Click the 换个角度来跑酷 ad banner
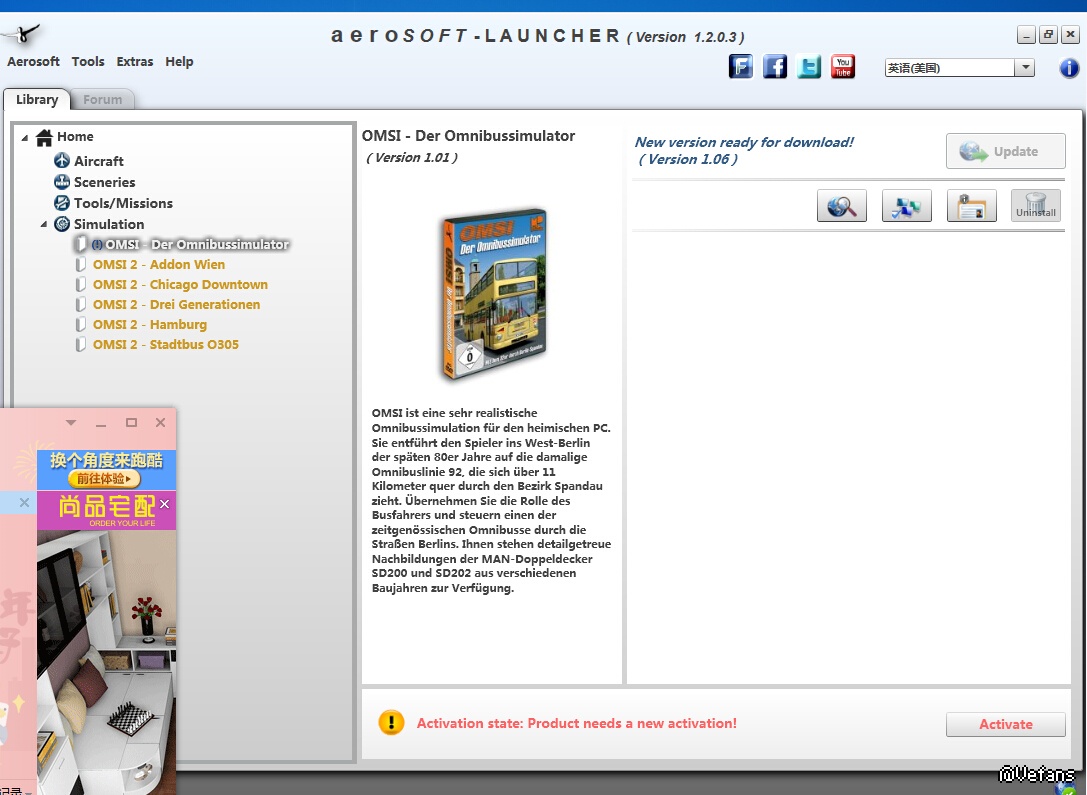 pyautogui.click(x=106, y=469)
